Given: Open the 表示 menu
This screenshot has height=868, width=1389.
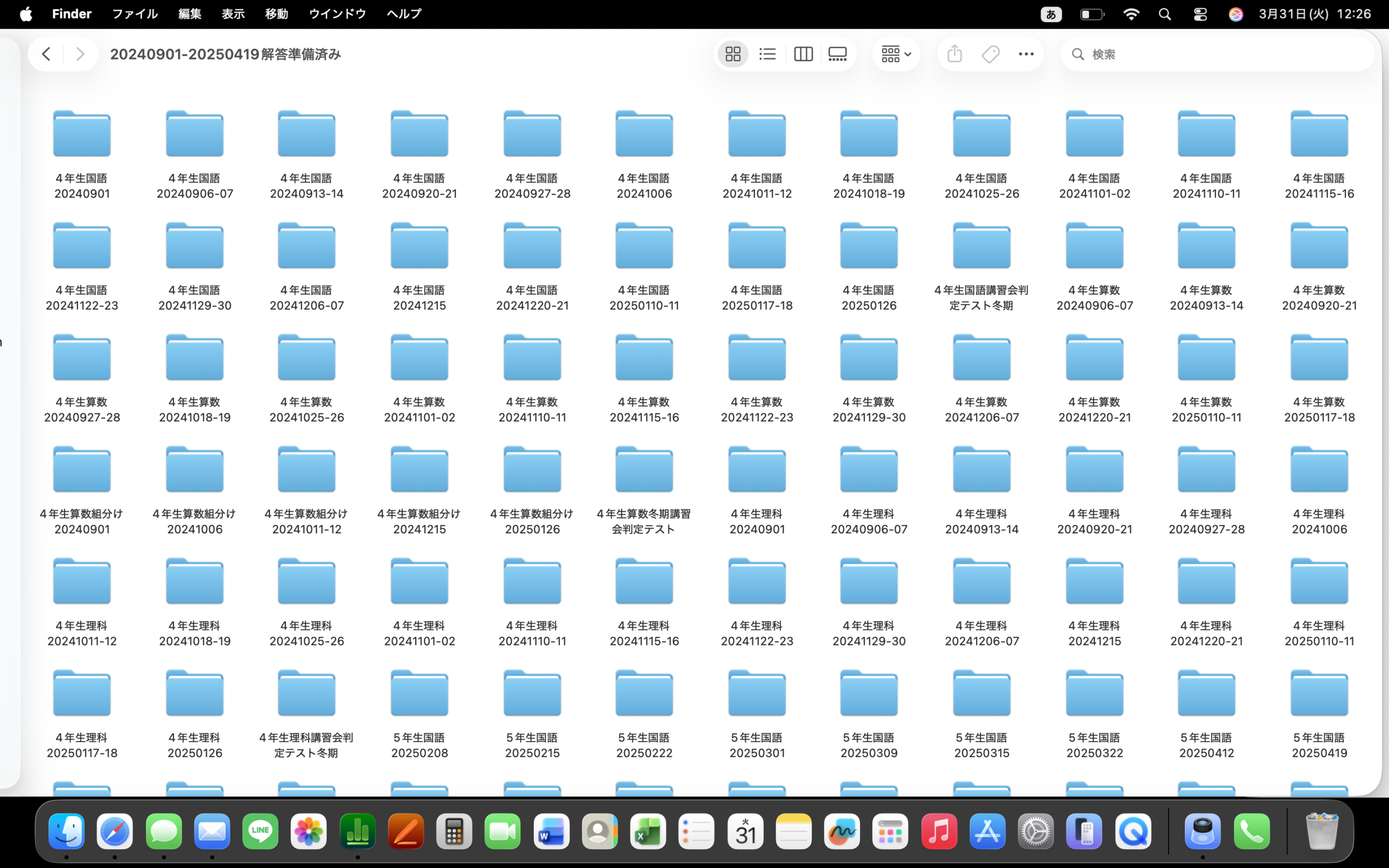Looking at the screenshot, I should point(233,14).
